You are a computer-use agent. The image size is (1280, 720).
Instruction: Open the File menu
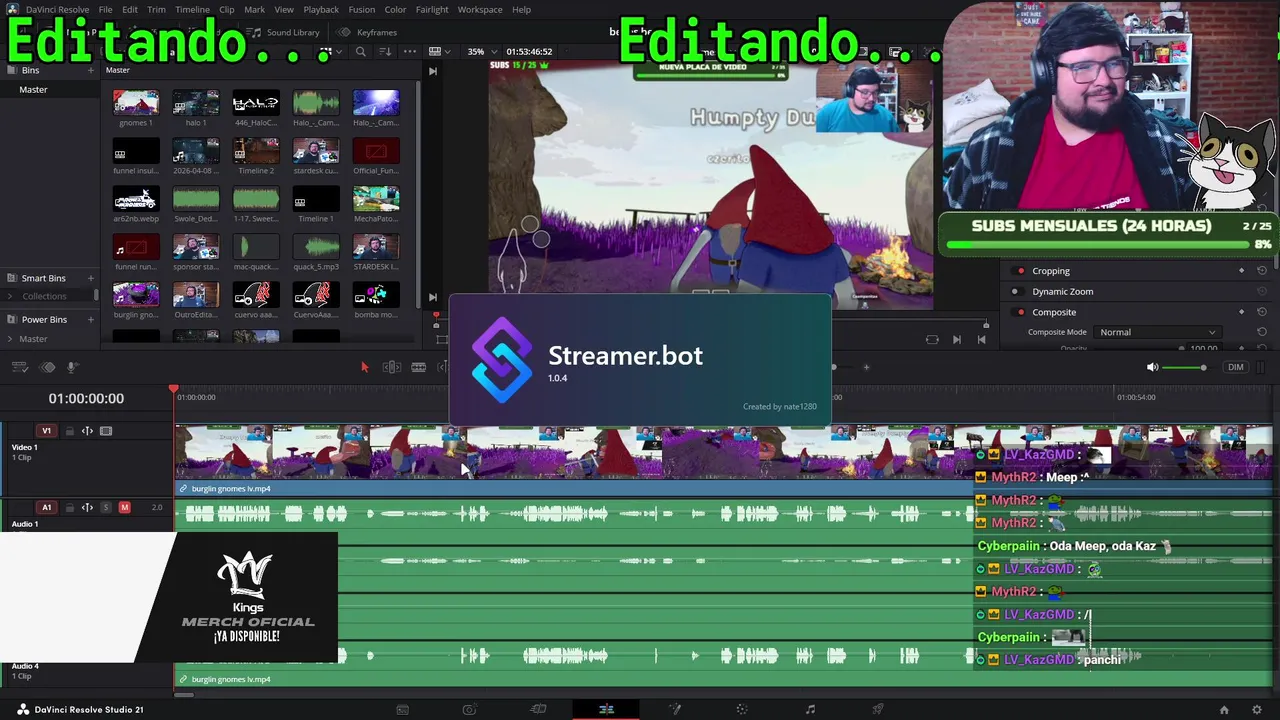pos(105,9)
